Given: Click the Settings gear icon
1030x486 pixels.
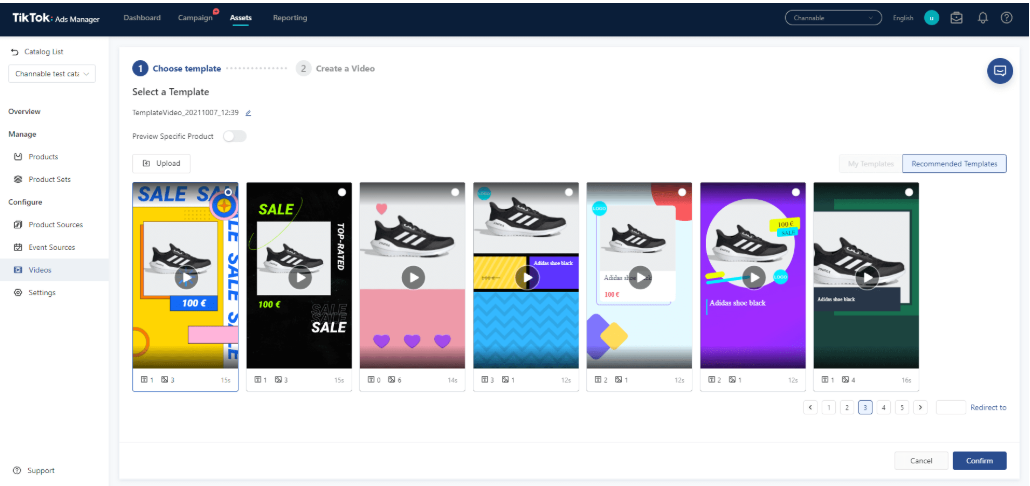Looking at the screenshot, I should [18, 292].
